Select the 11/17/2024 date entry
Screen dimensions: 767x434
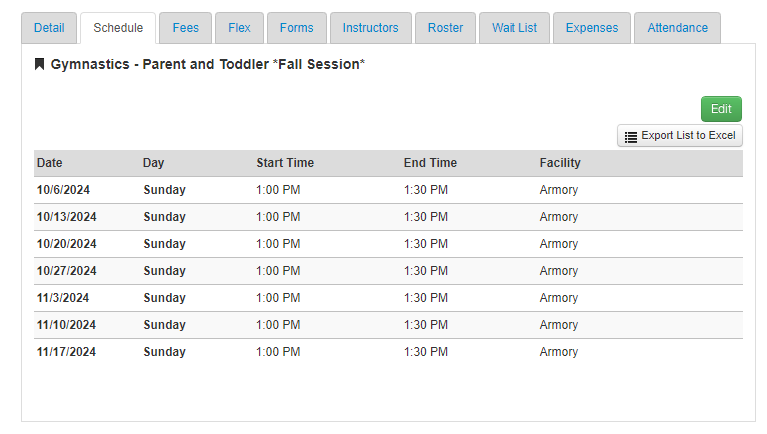pyautogui.click(x=67, y=352)
